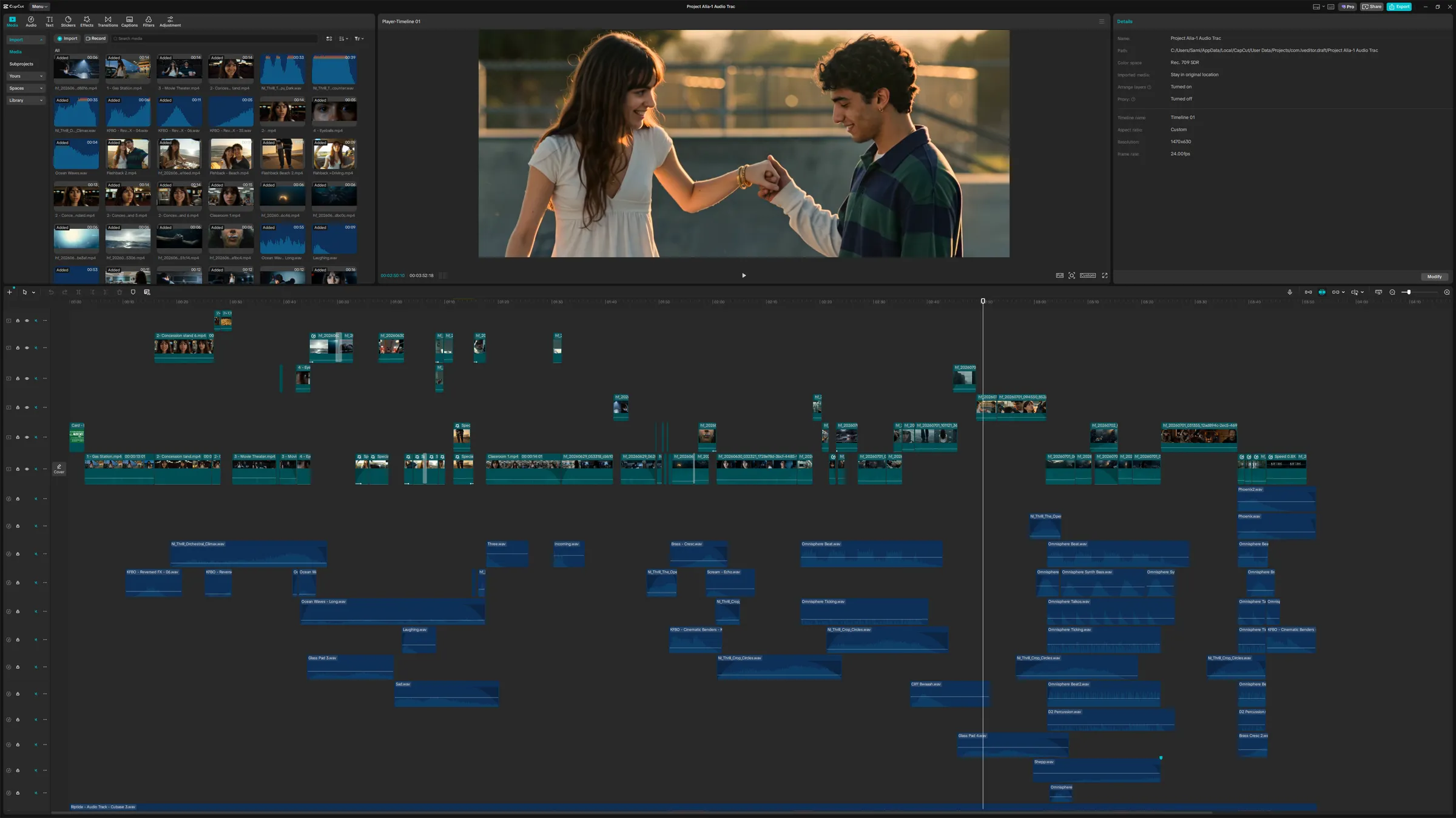Viewport: 1456px width, 818px height.
Task: Open the player hamburger menu
Action: point(1102,21)
